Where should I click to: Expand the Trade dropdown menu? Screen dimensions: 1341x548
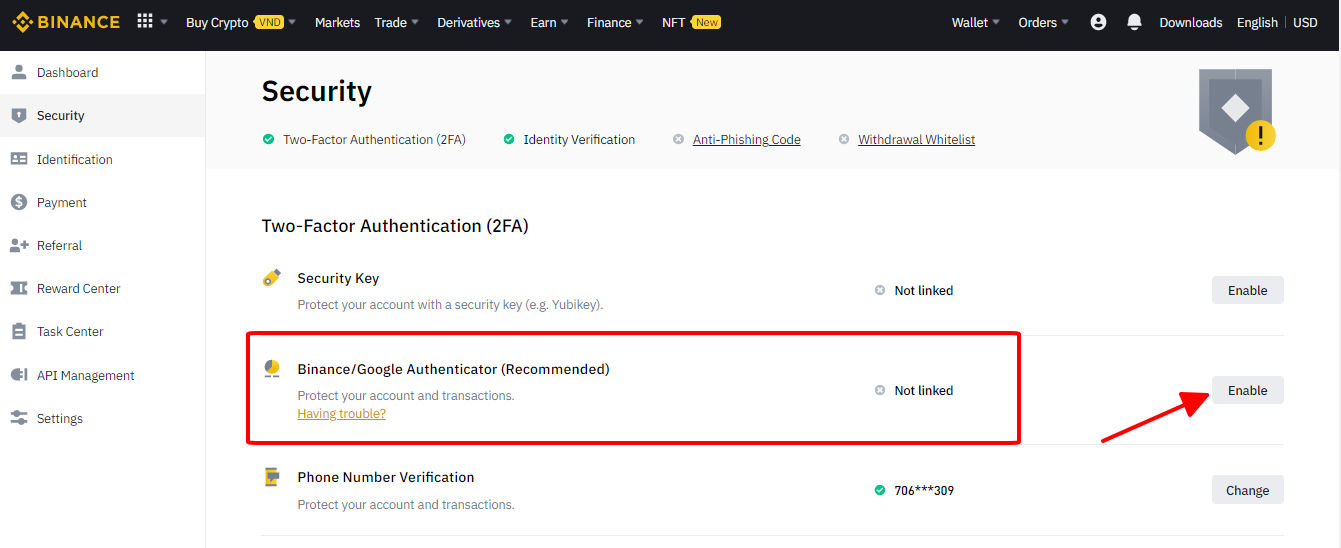click(x=397, y=22)
